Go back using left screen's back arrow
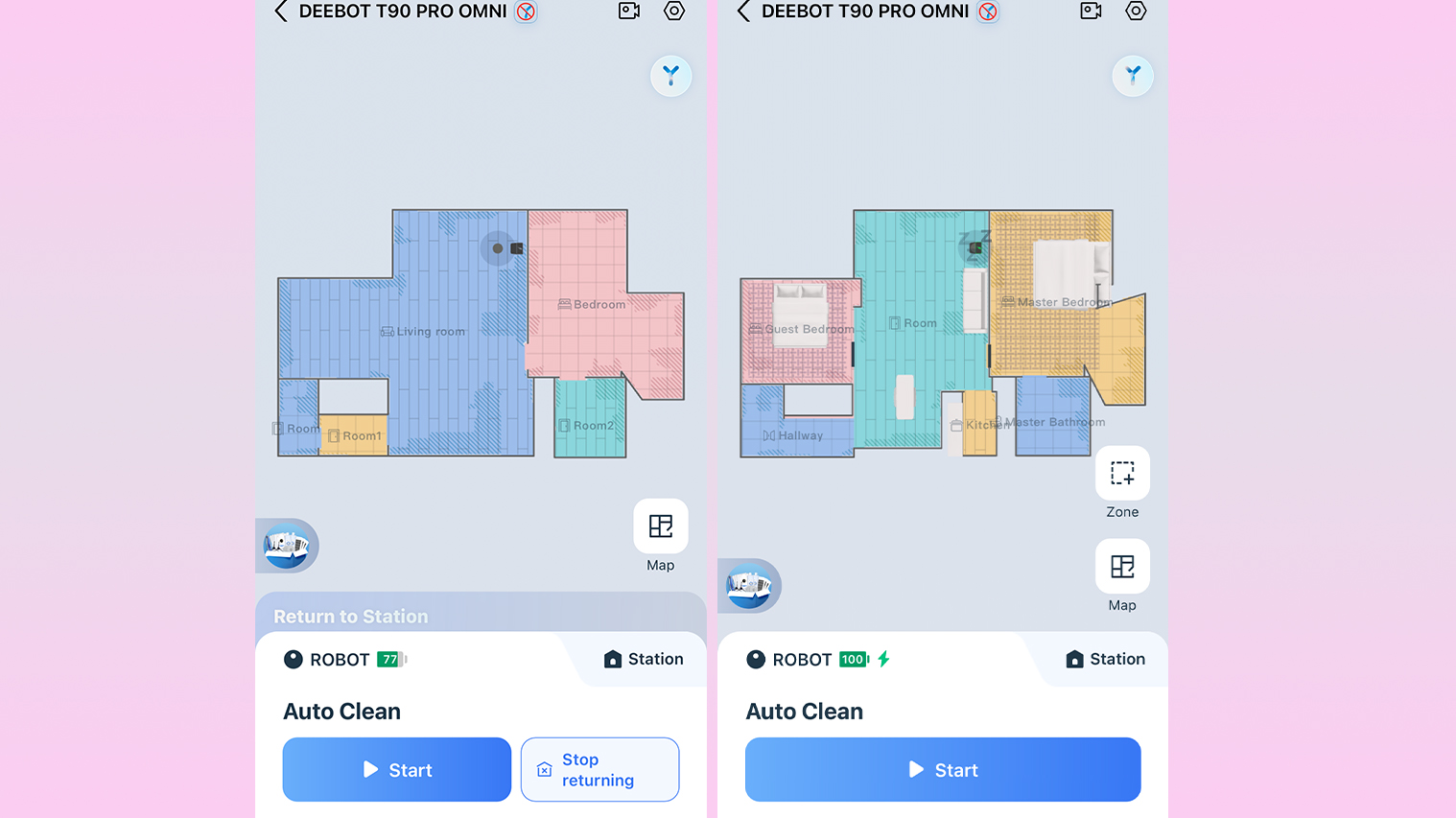Viewport: 1456px width, 818px height. point(281,12)
